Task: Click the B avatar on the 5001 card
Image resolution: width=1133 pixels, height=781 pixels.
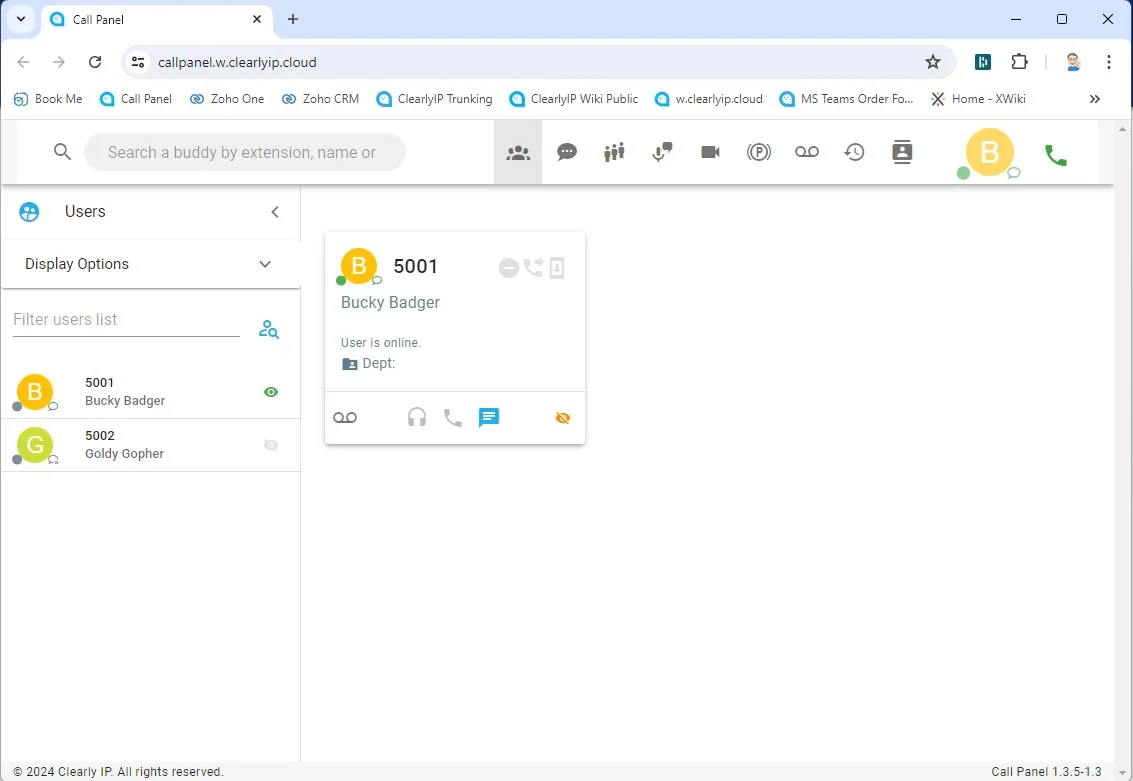Action: (359, 266)
